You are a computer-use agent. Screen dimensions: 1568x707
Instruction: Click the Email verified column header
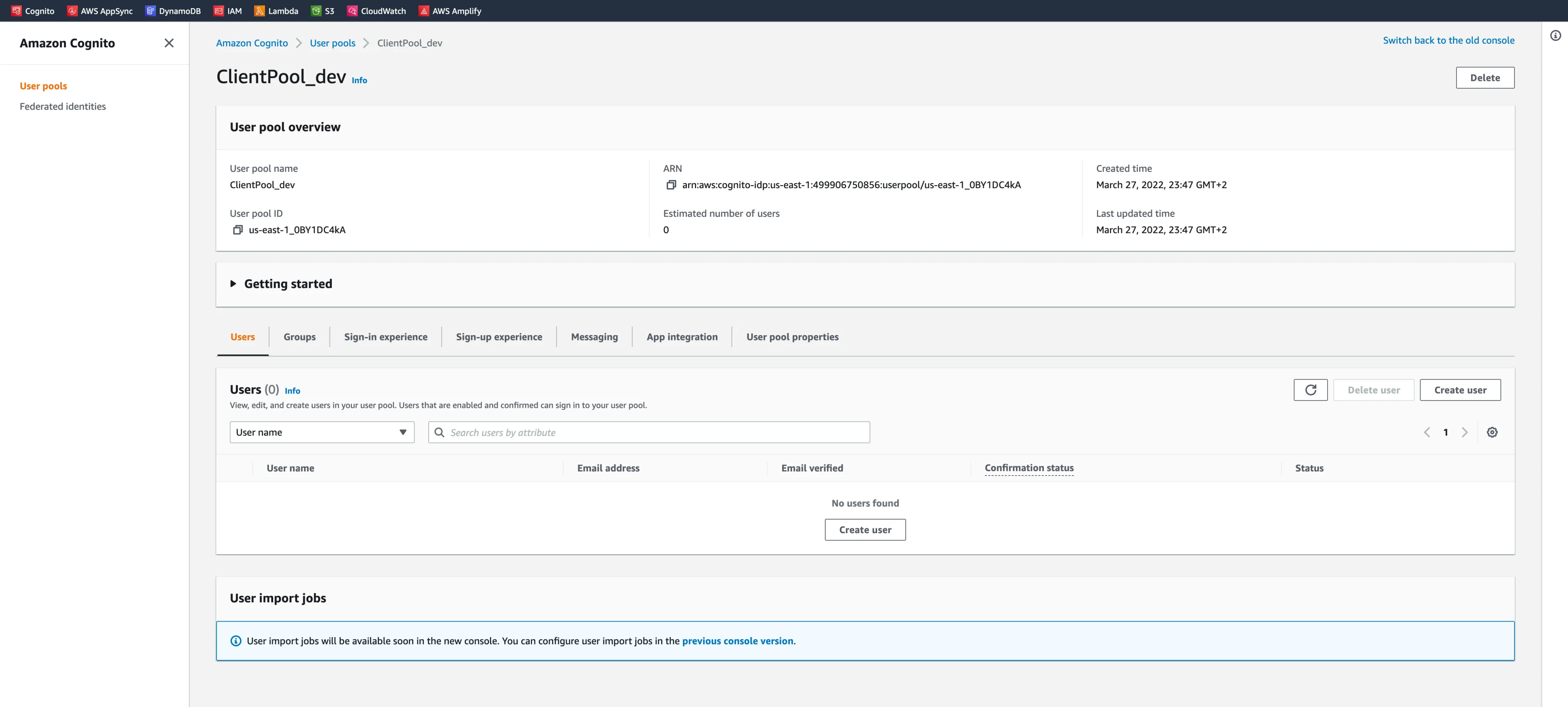(x=812, y=469)
